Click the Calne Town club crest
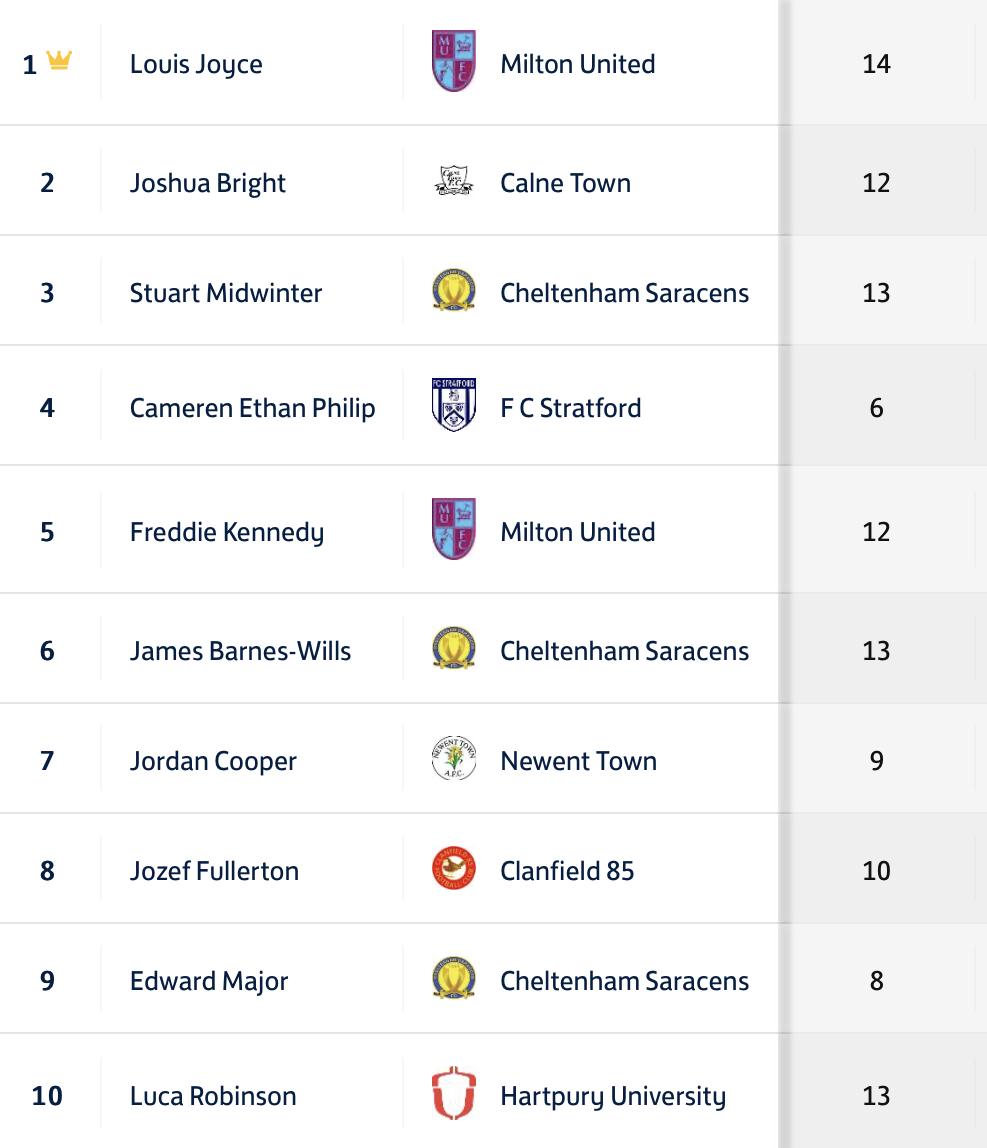This screenshot has height=1148, width=987. (453, 182)
